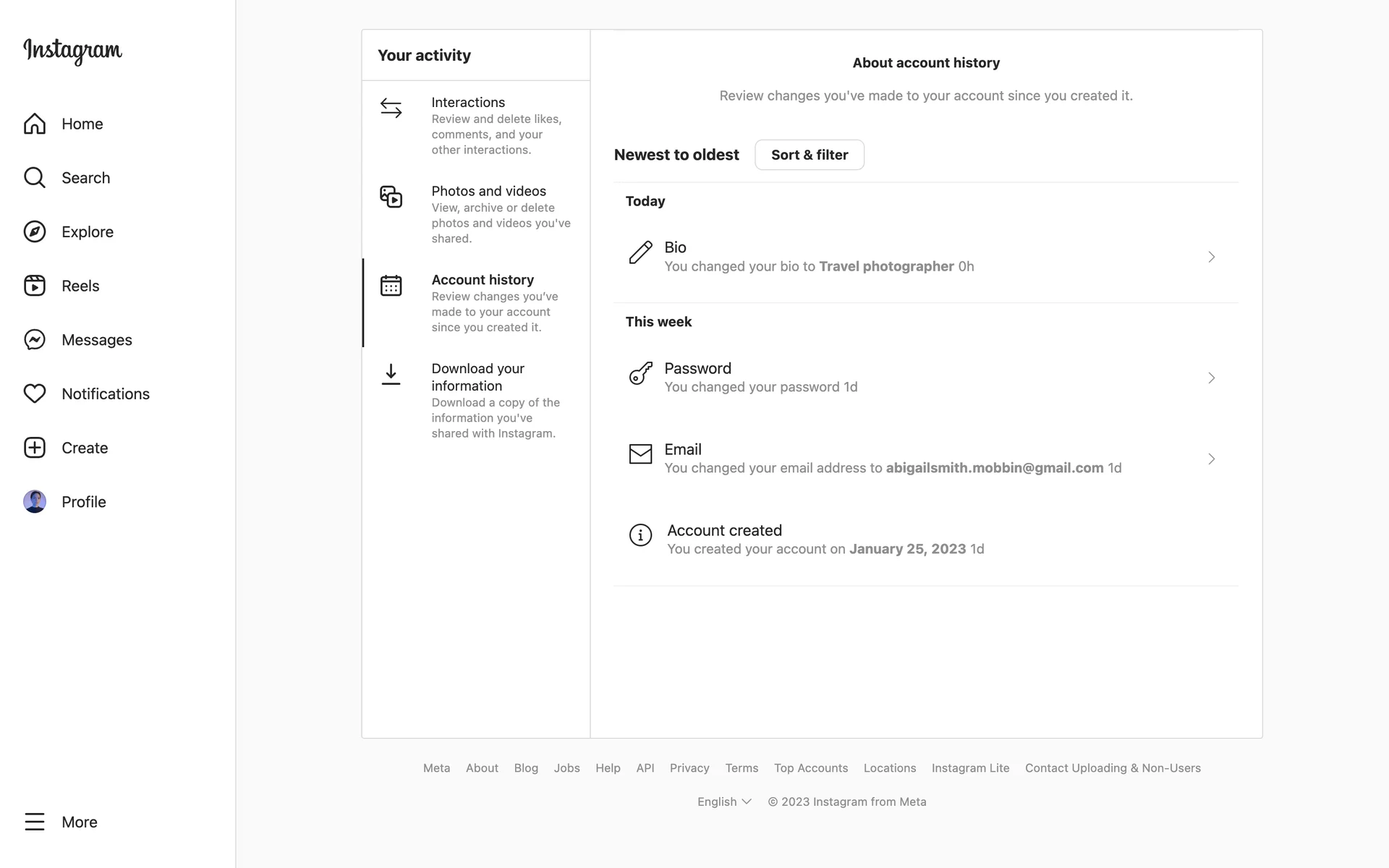Select Interactions in Your activity menu
The height and width of the screenshot is (868, 1389).
pyautogui.click(x=476, y=125)
